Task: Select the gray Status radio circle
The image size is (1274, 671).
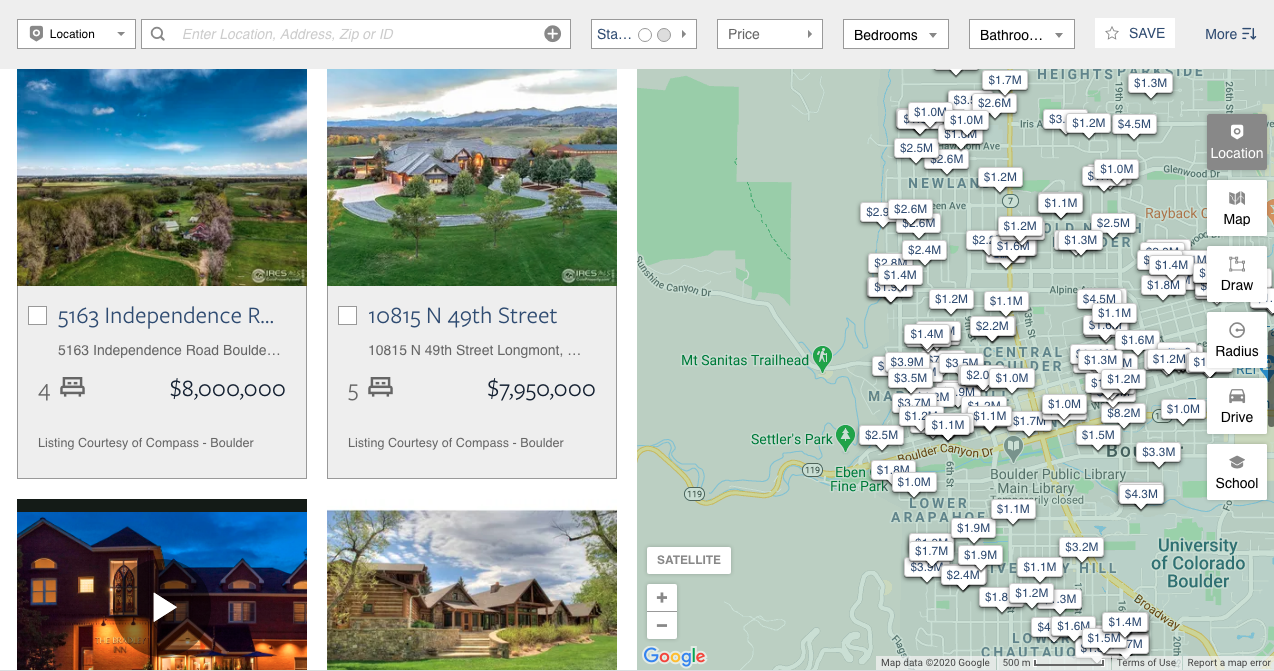Action: tap(664, 35)
